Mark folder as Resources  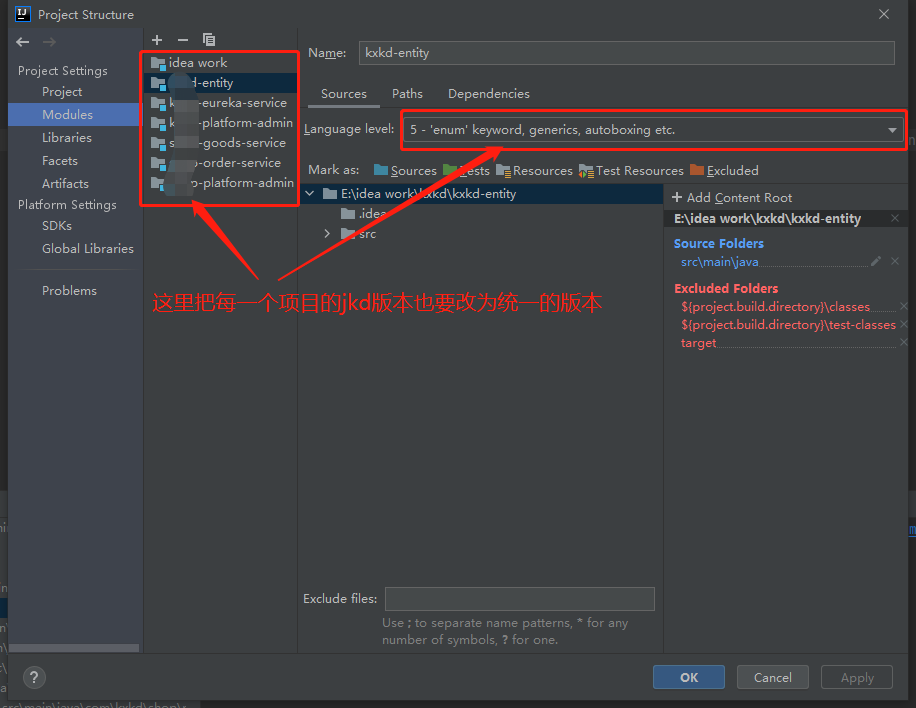click(x=534, y=171)
